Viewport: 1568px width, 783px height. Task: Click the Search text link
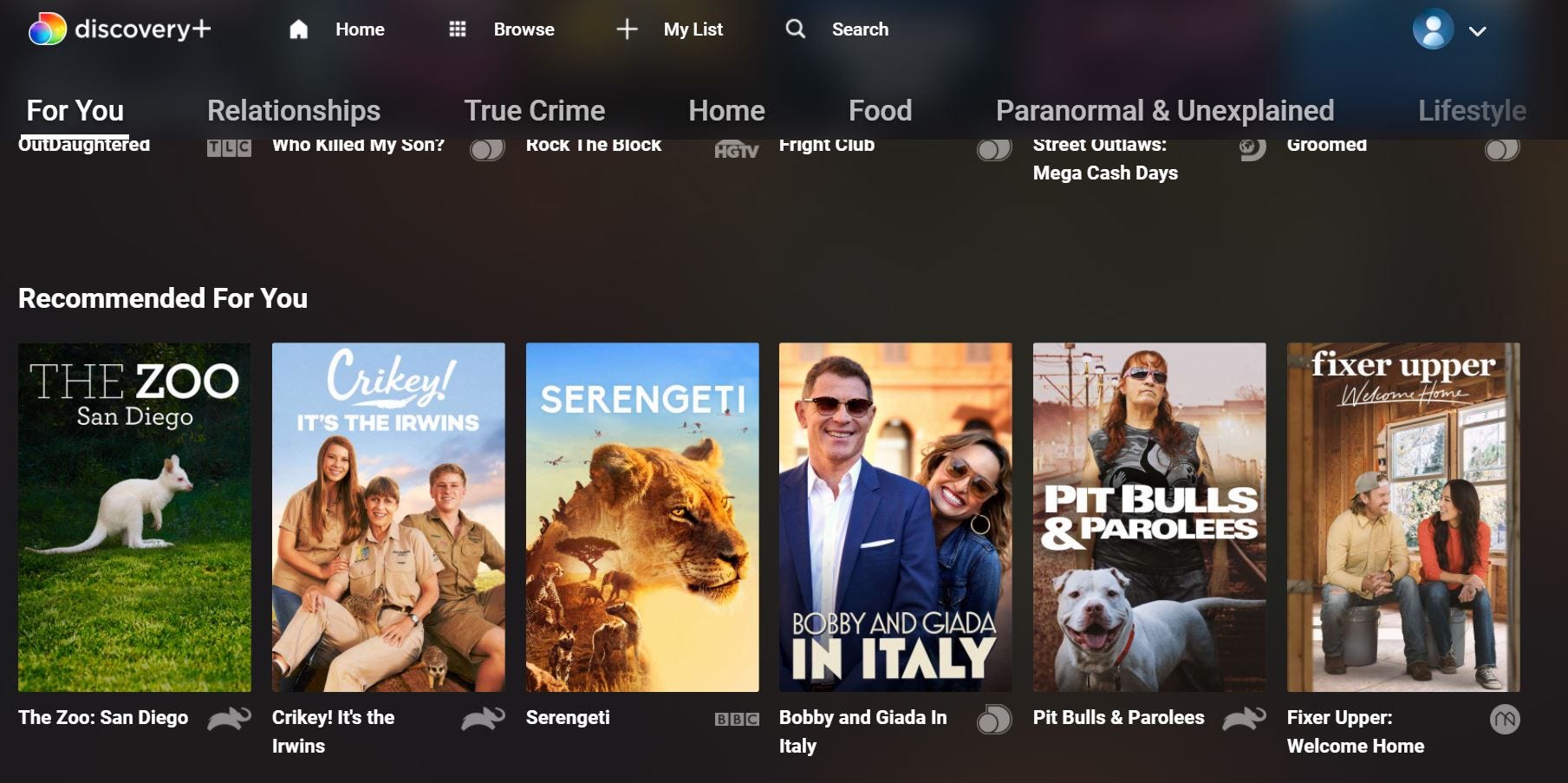[x=860, y=29]
